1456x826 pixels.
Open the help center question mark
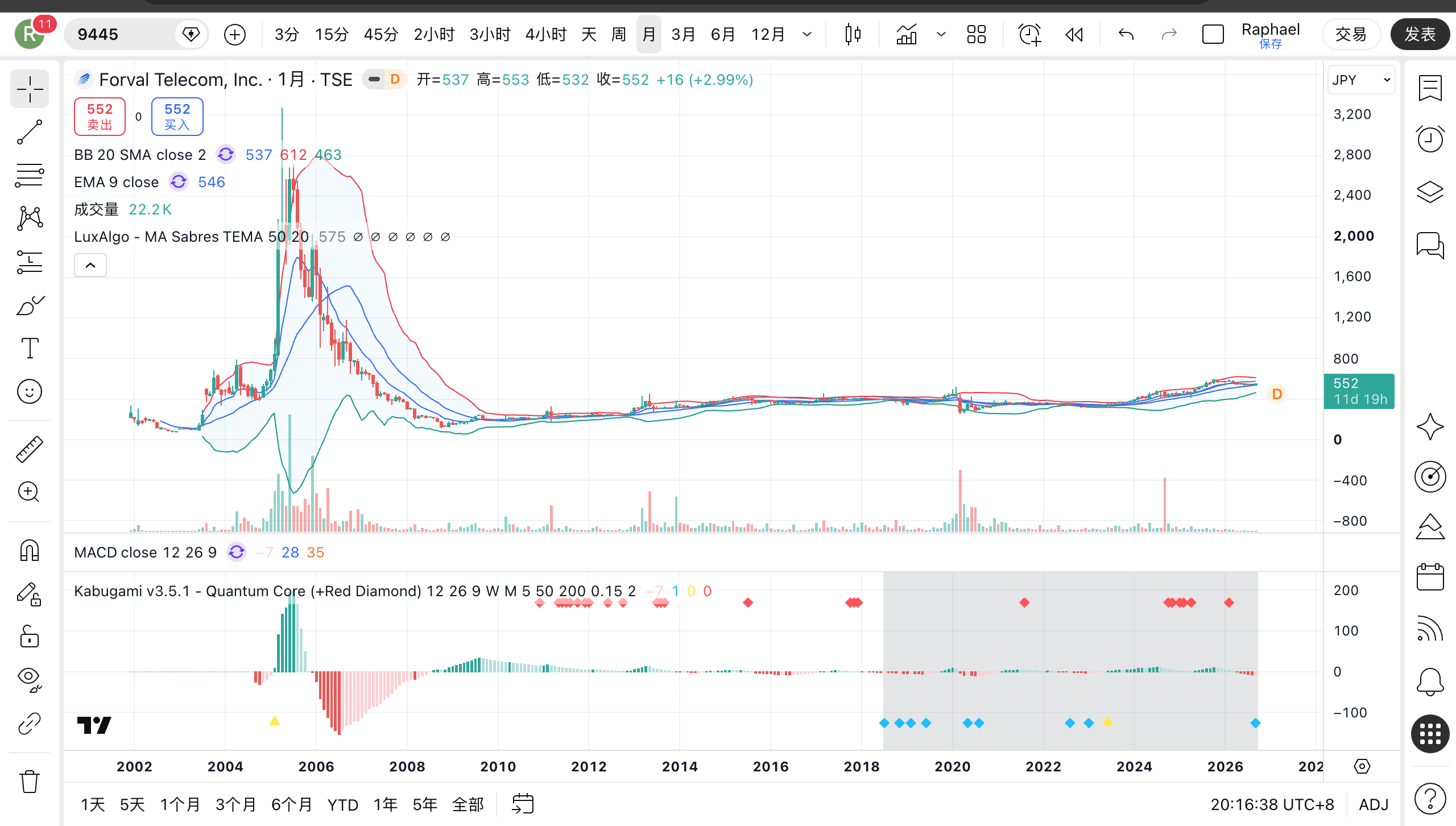(x=1430, y=799)
